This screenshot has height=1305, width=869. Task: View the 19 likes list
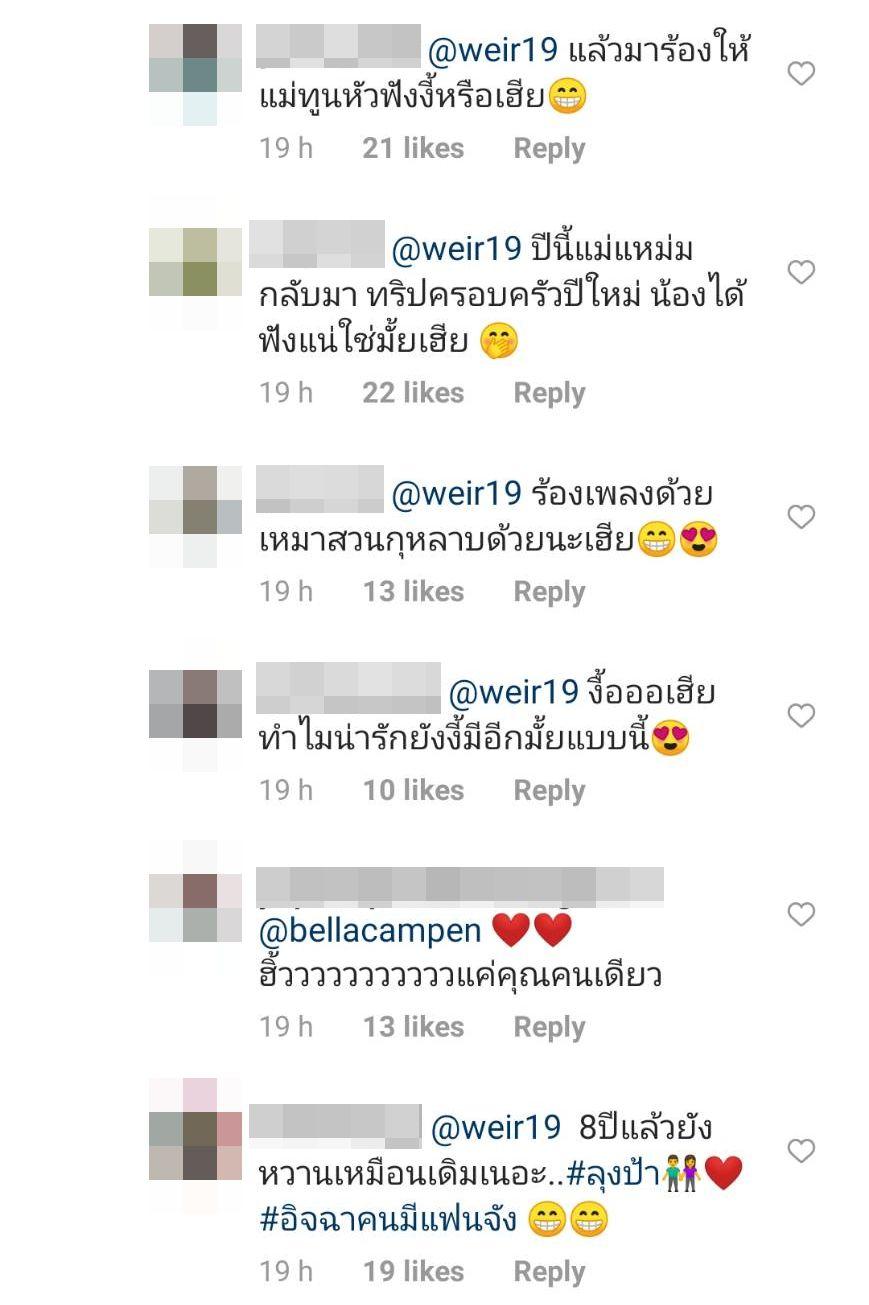413,1271
